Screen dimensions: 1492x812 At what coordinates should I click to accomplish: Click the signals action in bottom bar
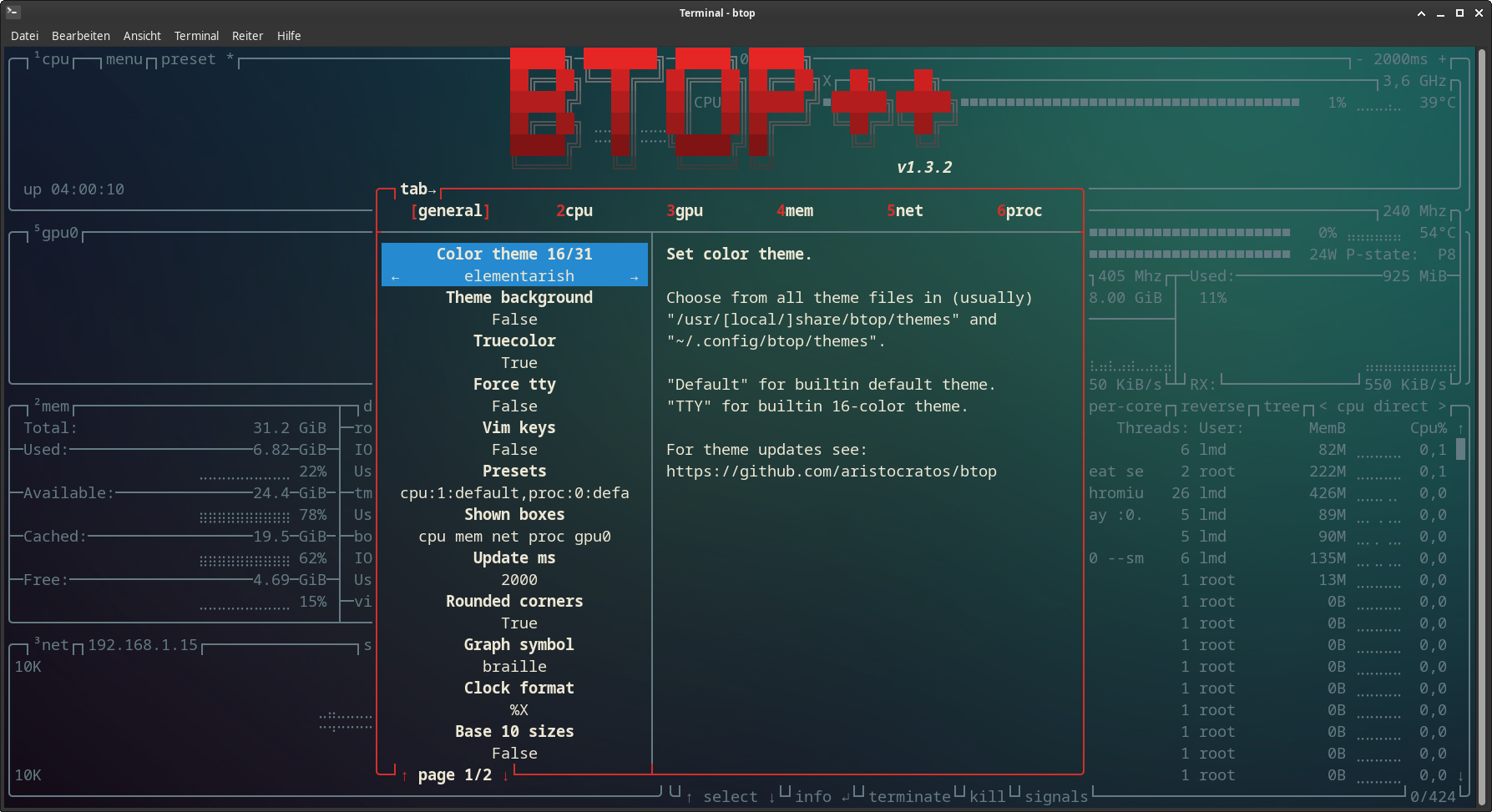point(1055,796)
